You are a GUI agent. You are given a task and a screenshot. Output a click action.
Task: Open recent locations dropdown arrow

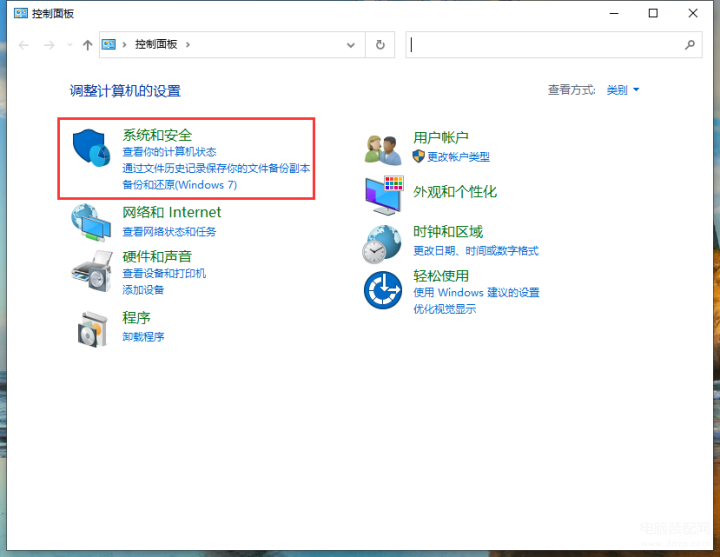click(x=70, y=45)
